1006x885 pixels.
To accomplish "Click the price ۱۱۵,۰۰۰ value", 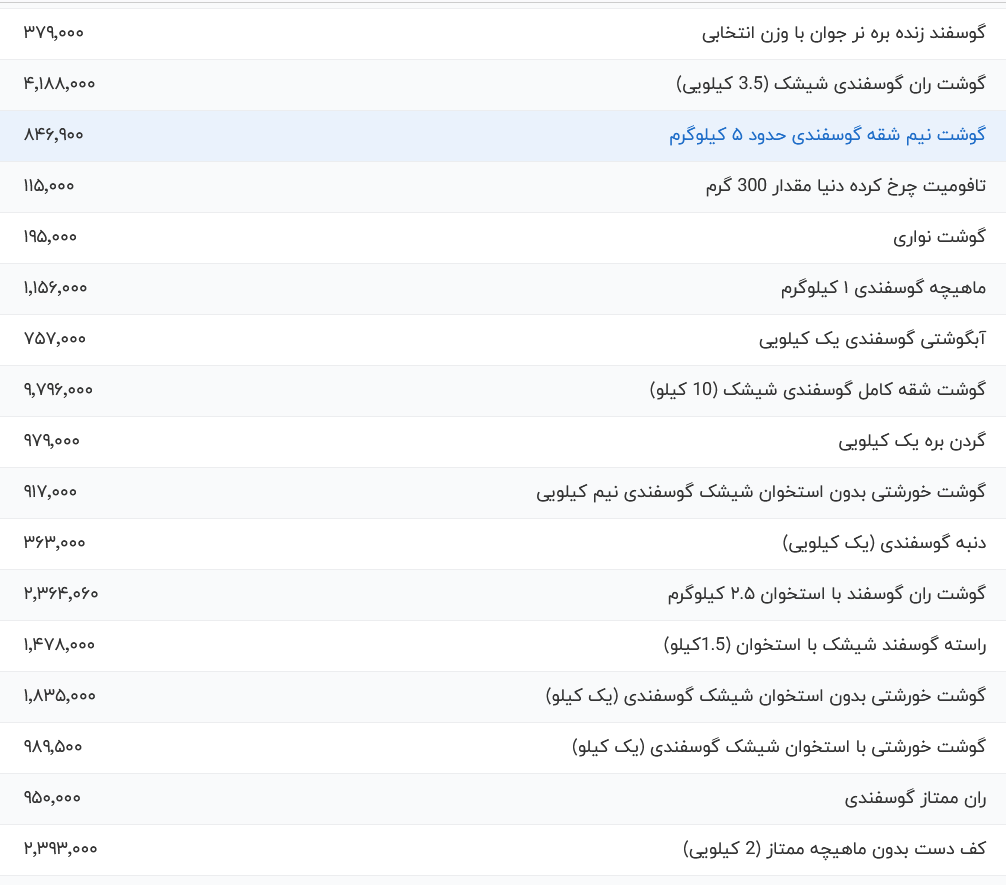I will pyautogui.click(x=46, y=186).
